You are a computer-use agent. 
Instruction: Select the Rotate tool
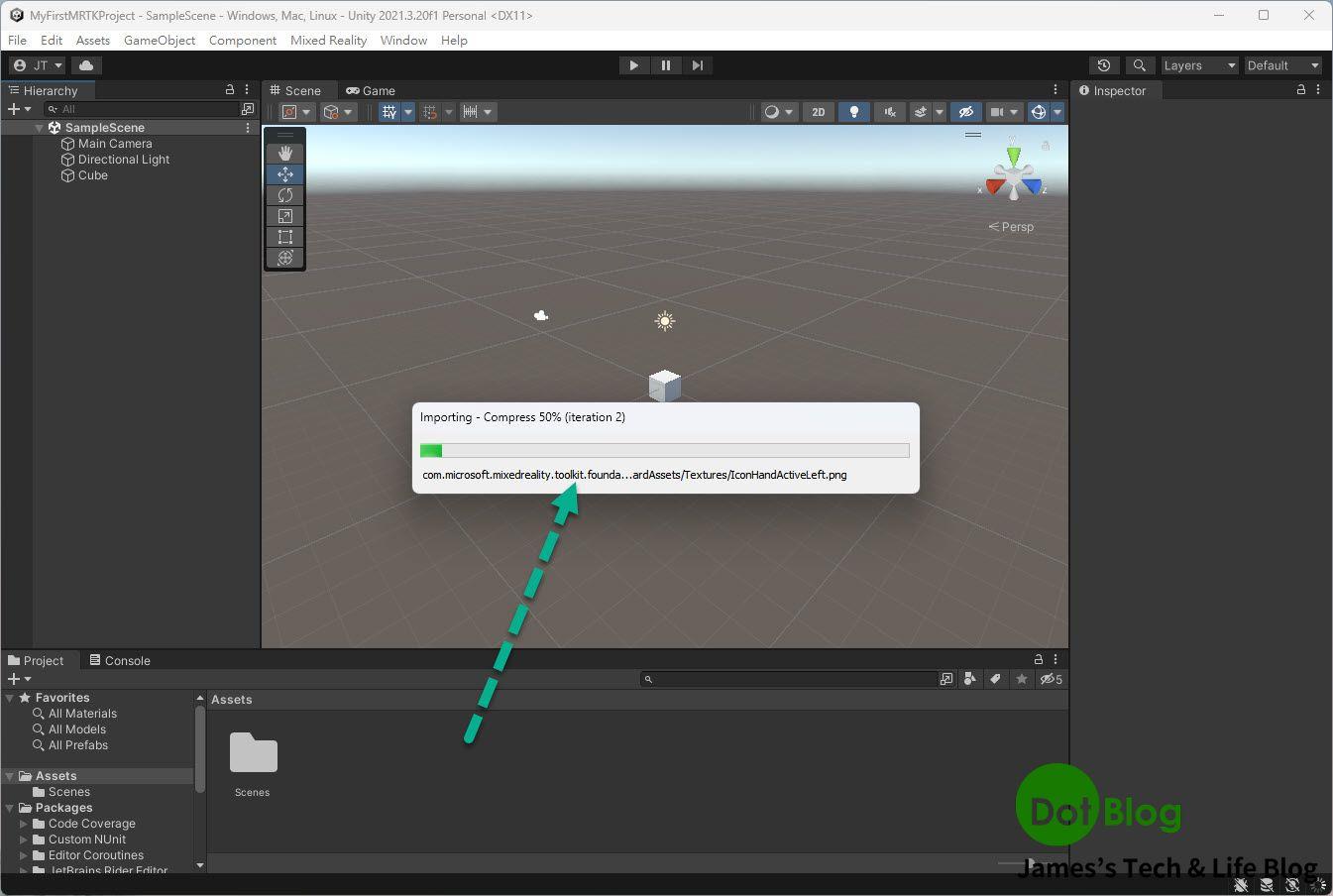285,195
